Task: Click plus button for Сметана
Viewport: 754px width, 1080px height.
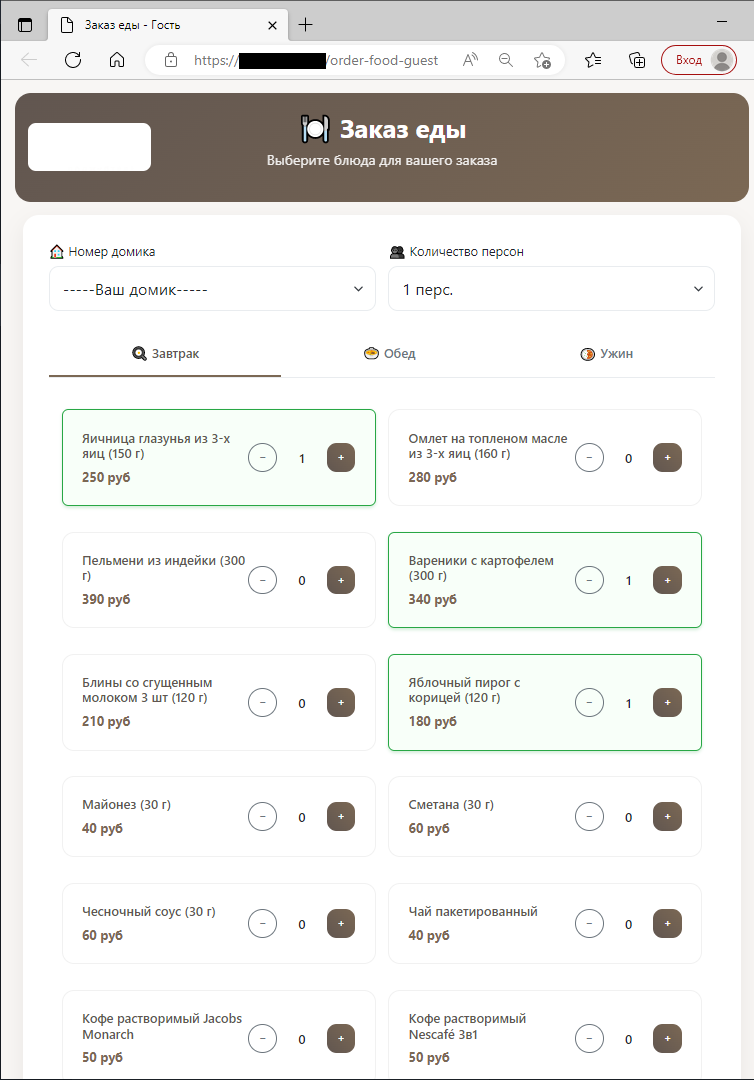Action: pyautogui.click(x=667, y=817)
